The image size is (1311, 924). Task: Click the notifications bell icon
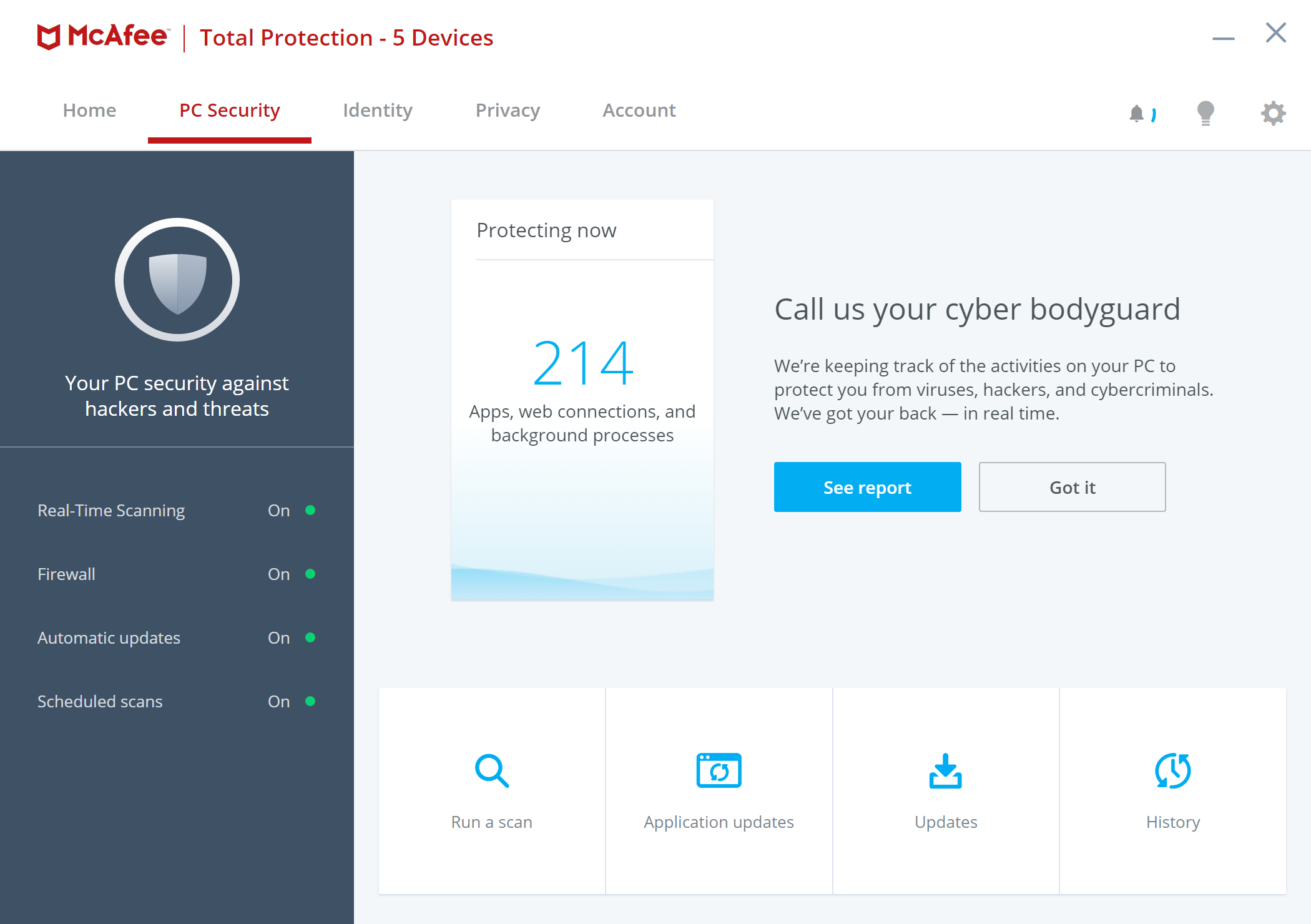click(x=1137, y=114)
